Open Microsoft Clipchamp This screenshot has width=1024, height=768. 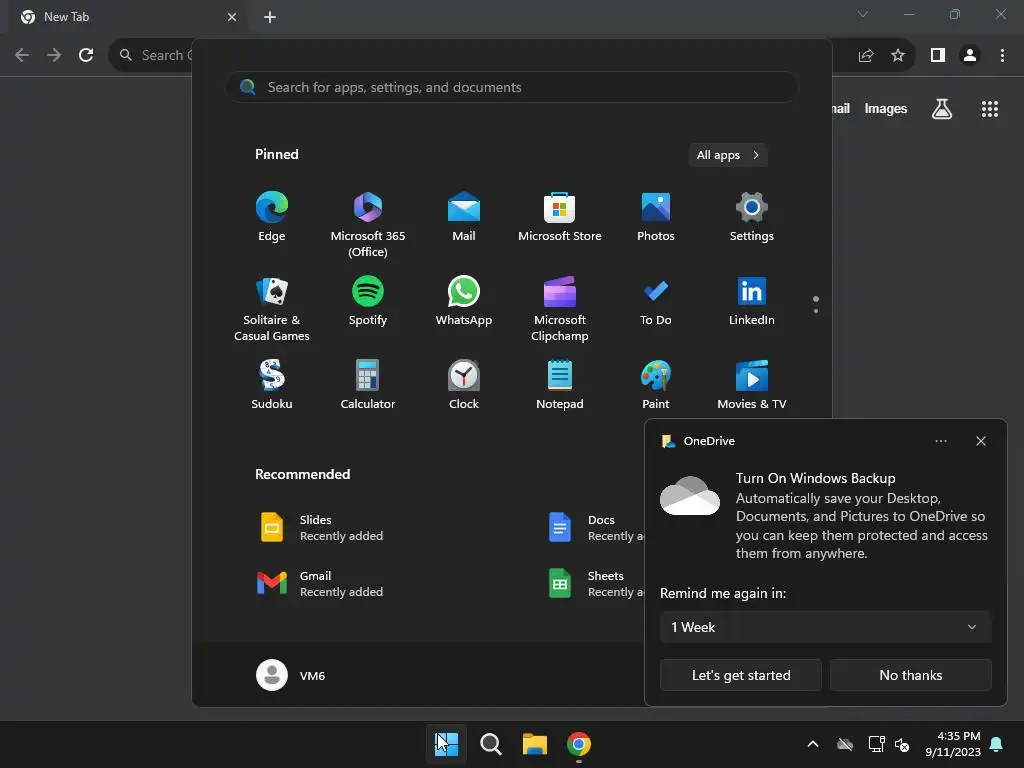pos(560,308)
